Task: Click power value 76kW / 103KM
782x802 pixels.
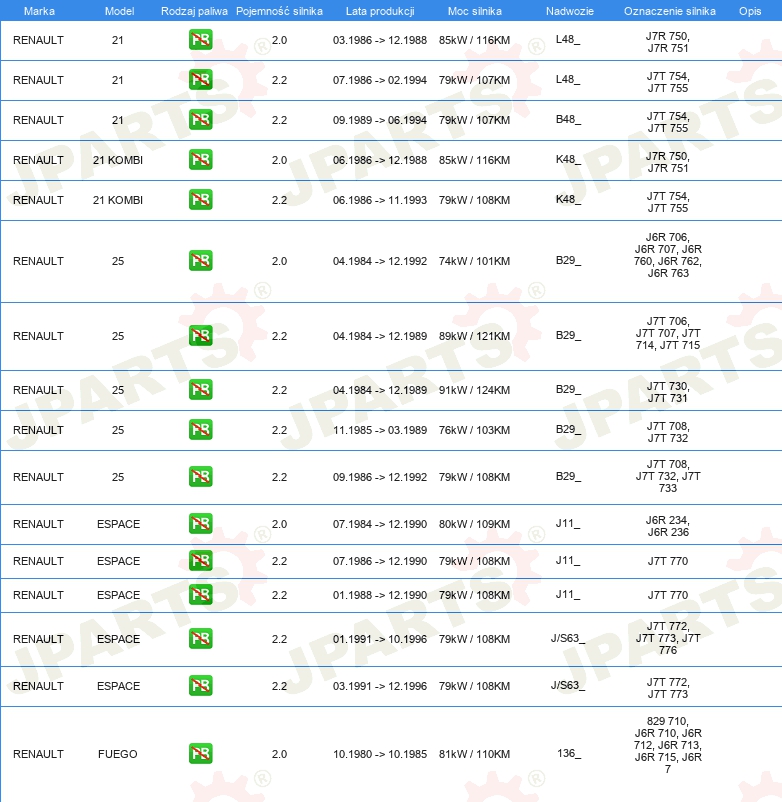Action: pos(474,430)
